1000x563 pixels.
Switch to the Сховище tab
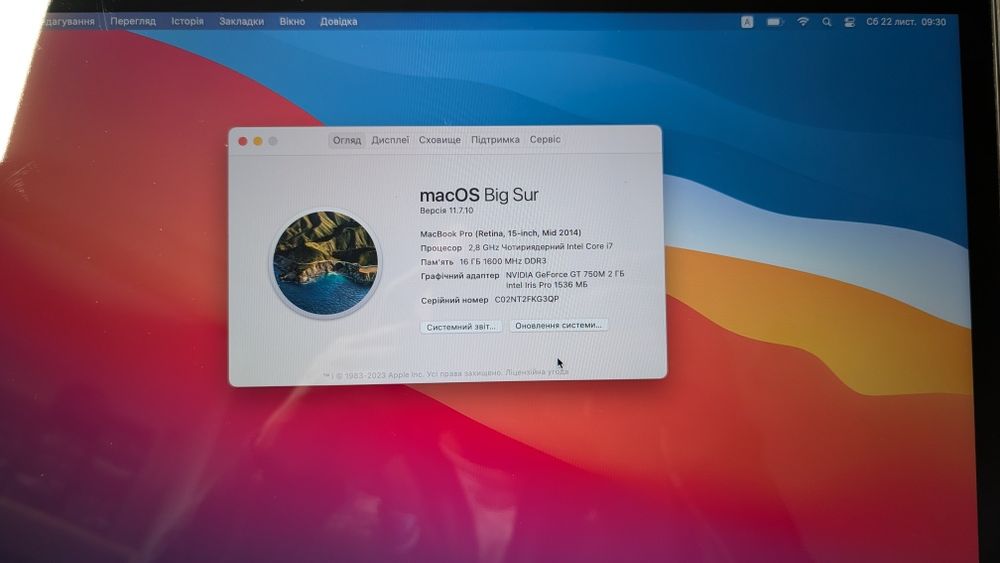point(439,139)
